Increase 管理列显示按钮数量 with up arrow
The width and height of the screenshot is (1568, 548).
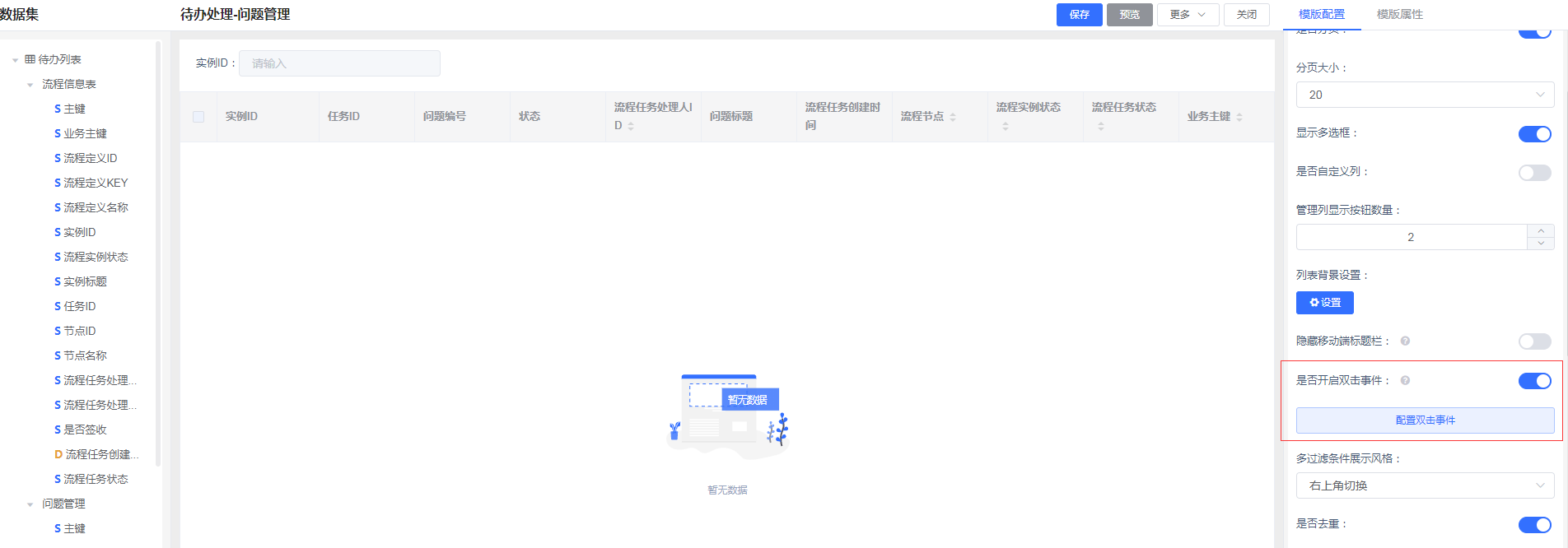[x=1541, y=231]
